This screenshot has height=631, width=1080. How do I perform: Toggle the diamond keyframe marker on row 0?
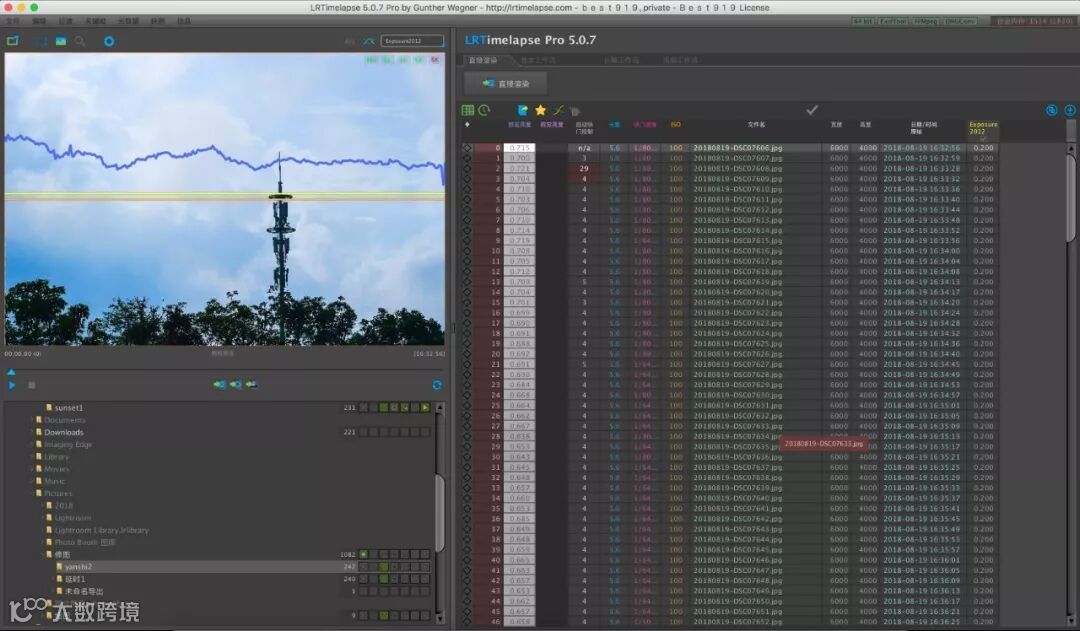(x=467, y=148)
